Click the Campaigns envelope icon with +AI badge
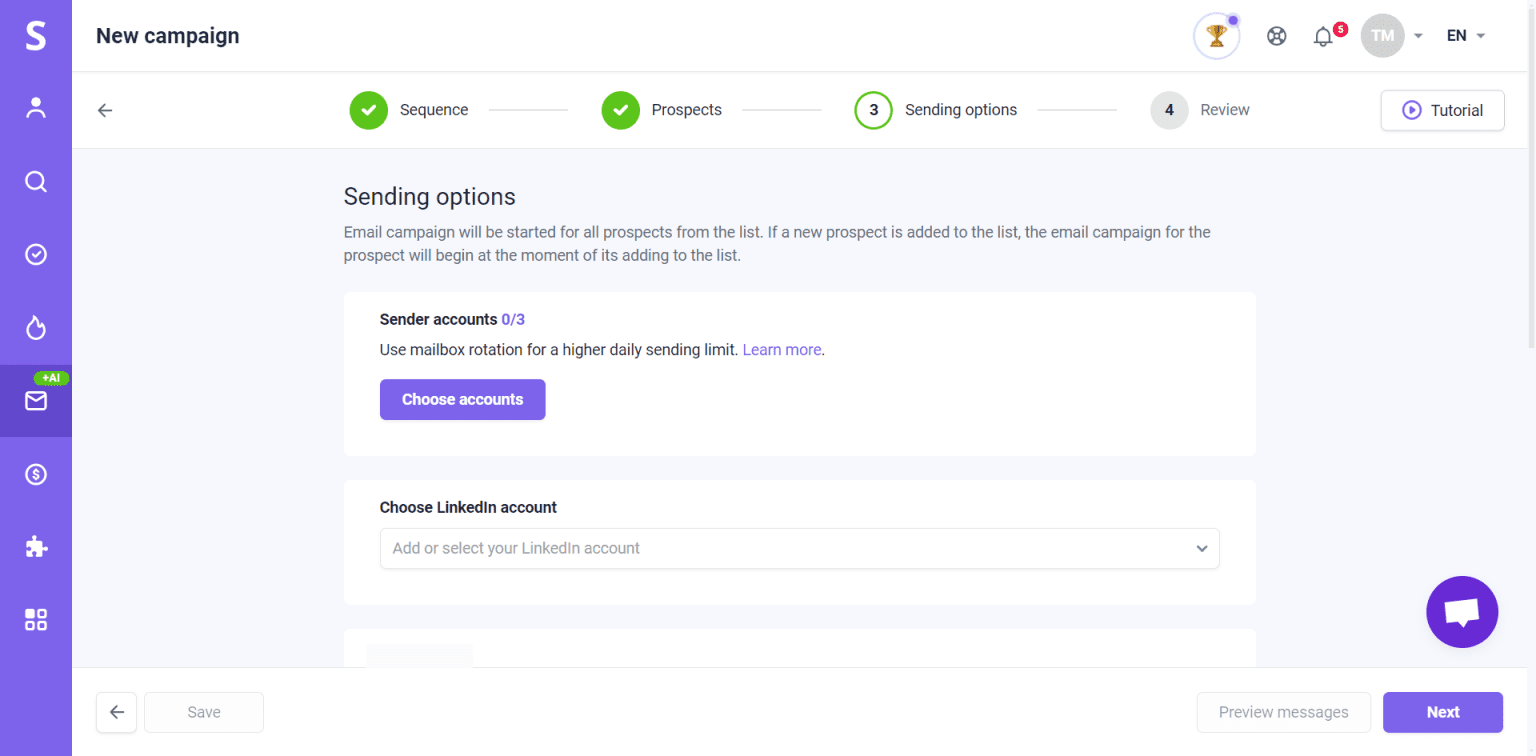Viewport: 1536px width, 756px height. pos(36,400)
